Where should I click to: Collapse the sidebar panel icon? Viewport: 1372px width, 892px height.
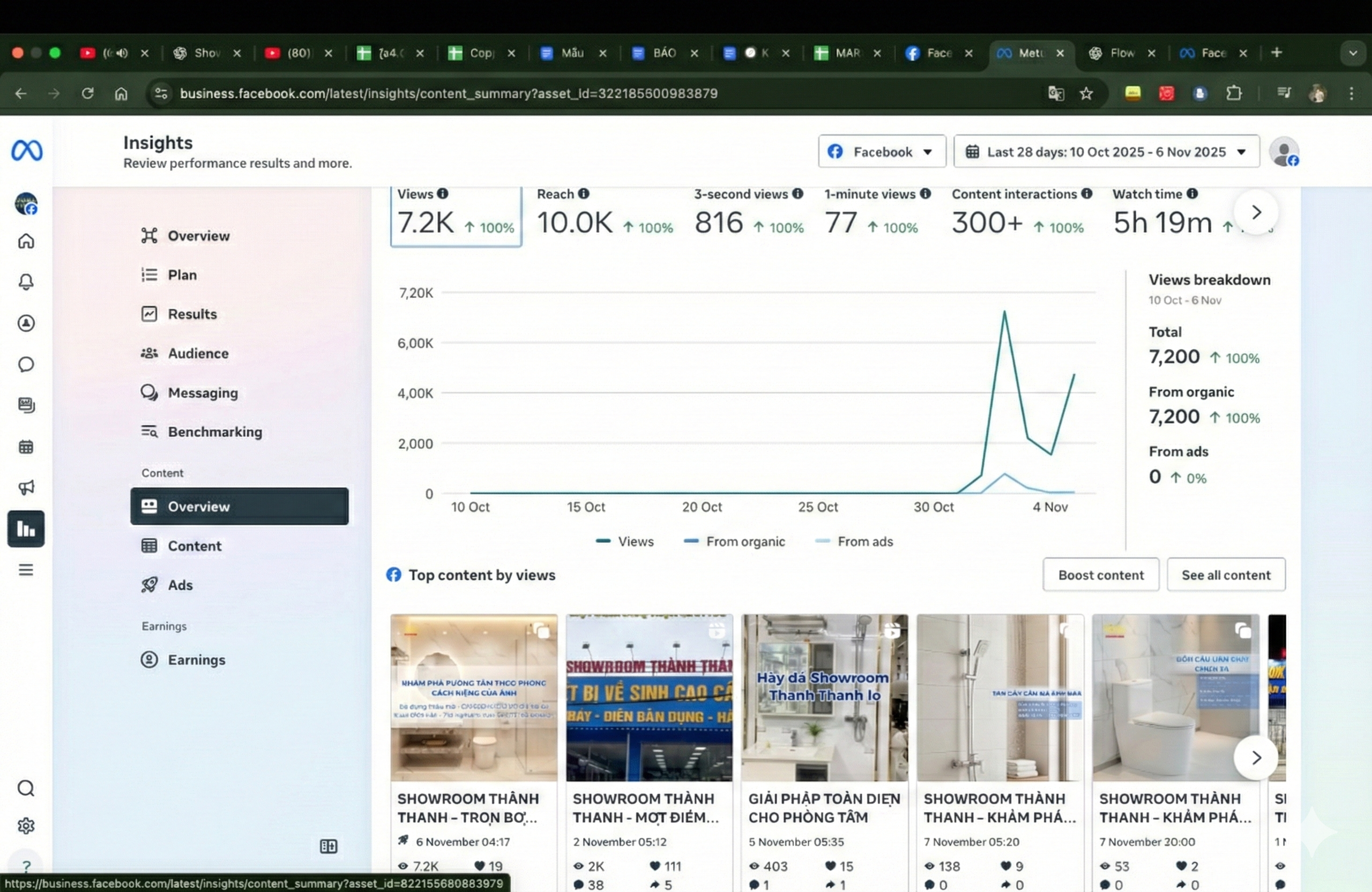click(329, 846)
